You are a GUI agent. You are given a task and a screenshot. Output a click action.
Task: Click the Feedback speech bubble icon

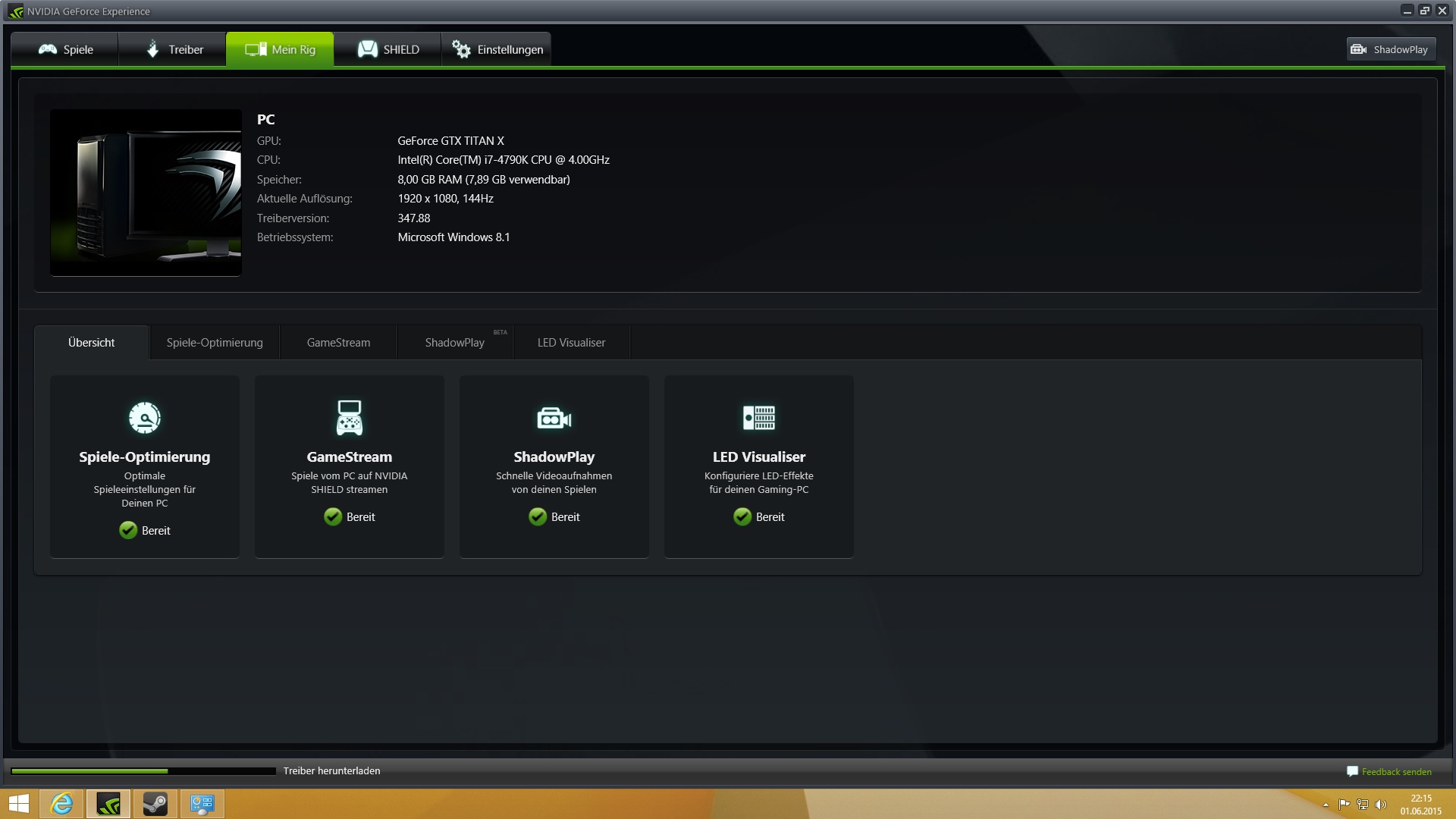click(1352, 771)
